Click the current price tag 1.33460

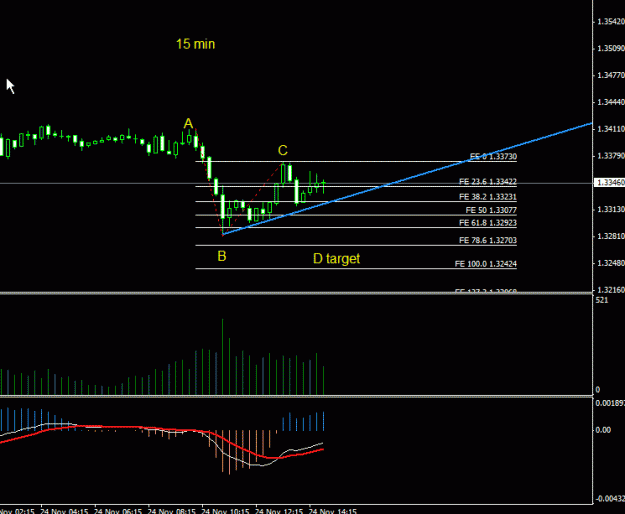coord(609,182)
